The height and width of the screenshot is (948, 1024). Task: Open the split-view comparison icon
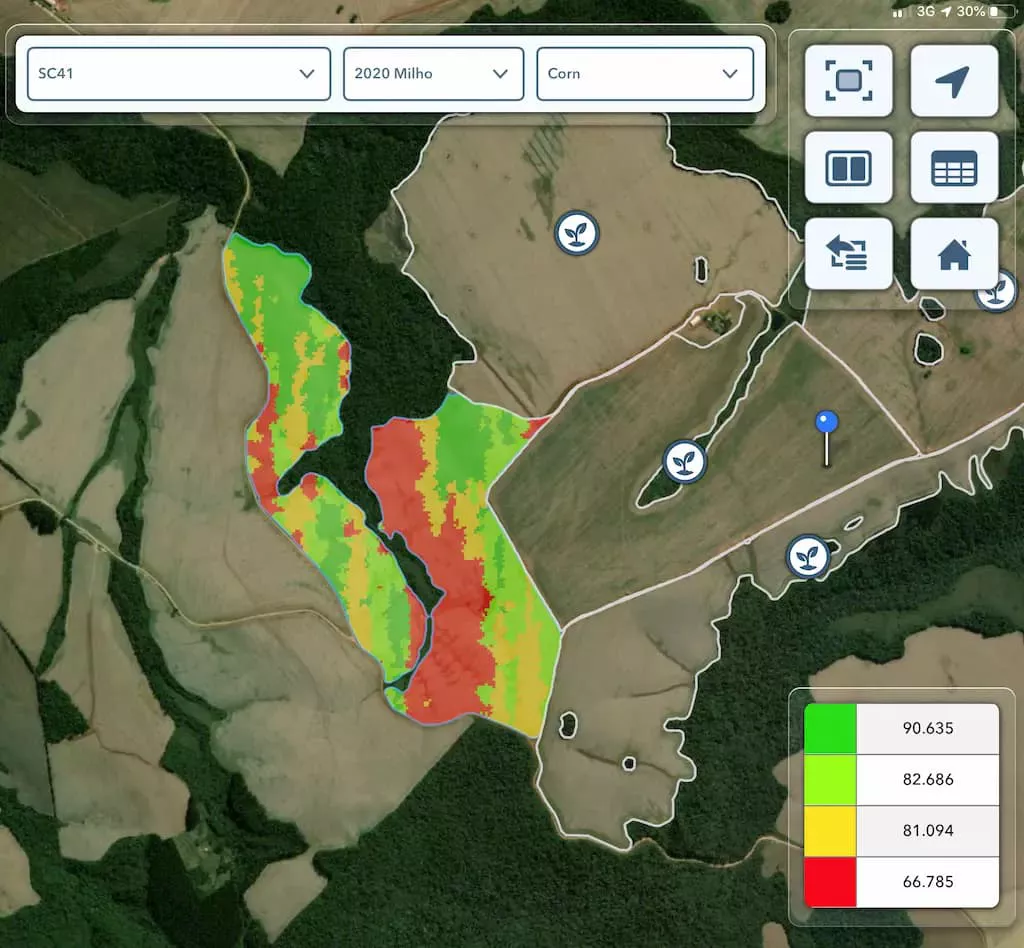pyautogui.click(x=848, y=167)
